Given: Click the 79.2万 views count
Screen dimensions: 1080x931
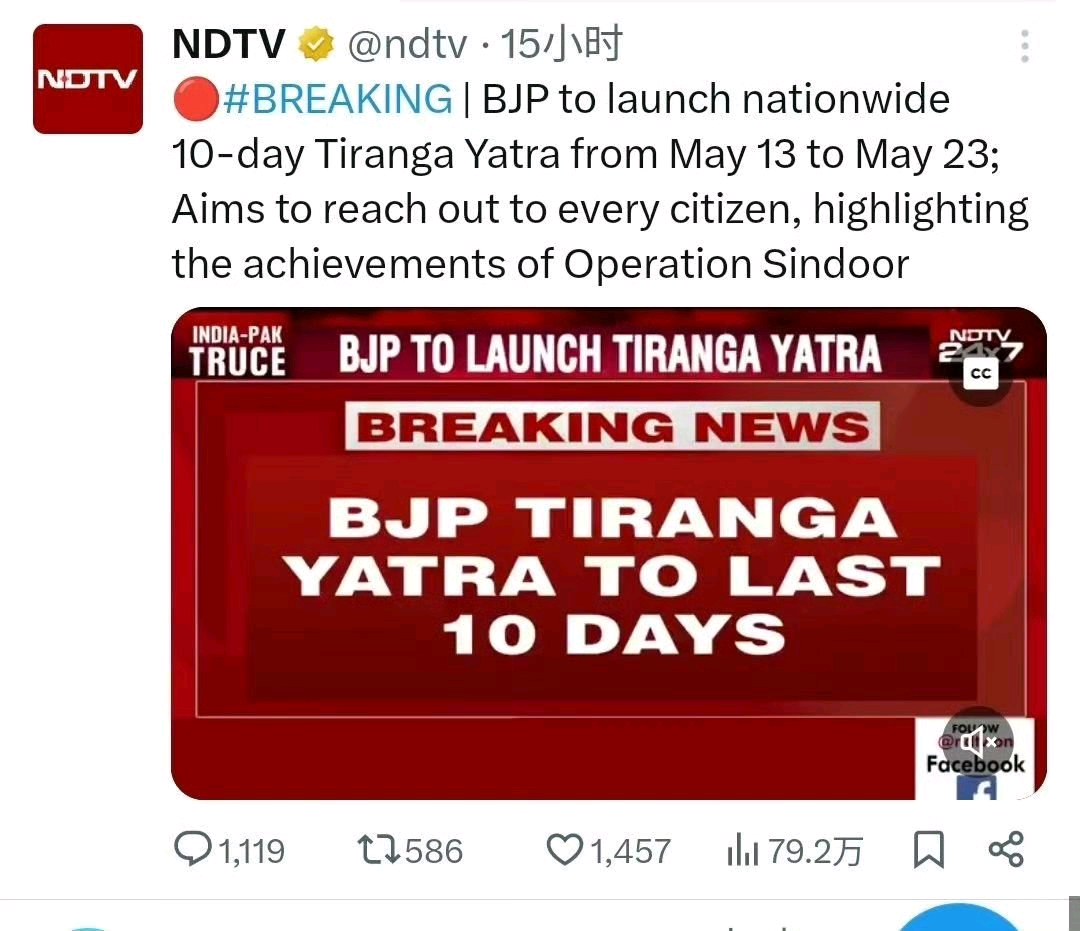Looking at the screenshot, I should [816, 851].
